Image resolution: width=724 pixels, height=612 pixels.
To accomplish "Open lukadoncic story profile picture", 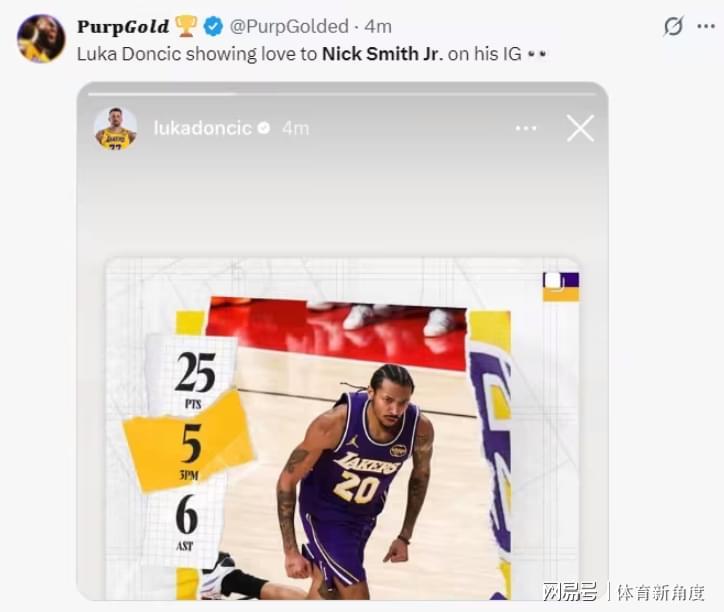I will click(x=115, y=128).
